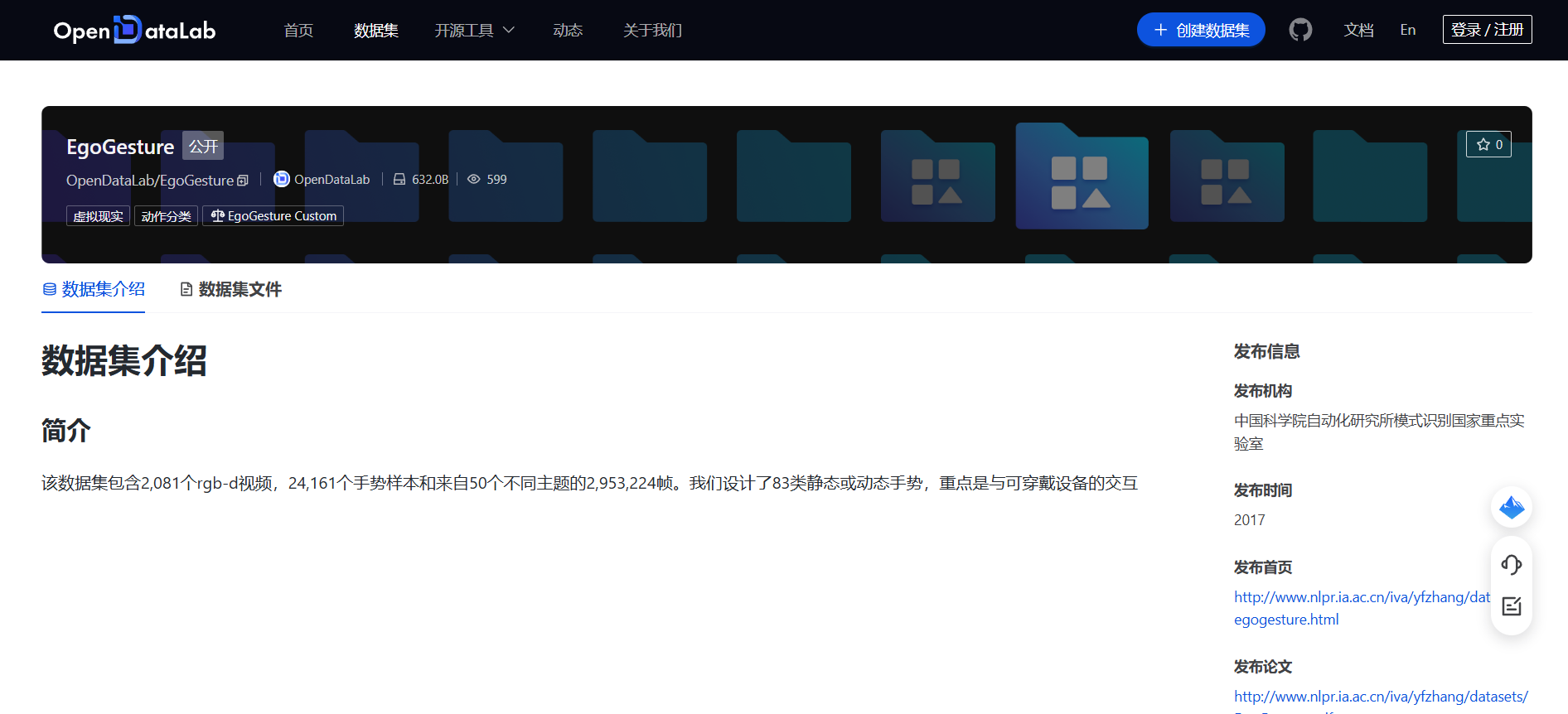The height and width of the screenshot is (714, 1568).
Task: Open the headset customer support icon
Action: point(1512,565)
